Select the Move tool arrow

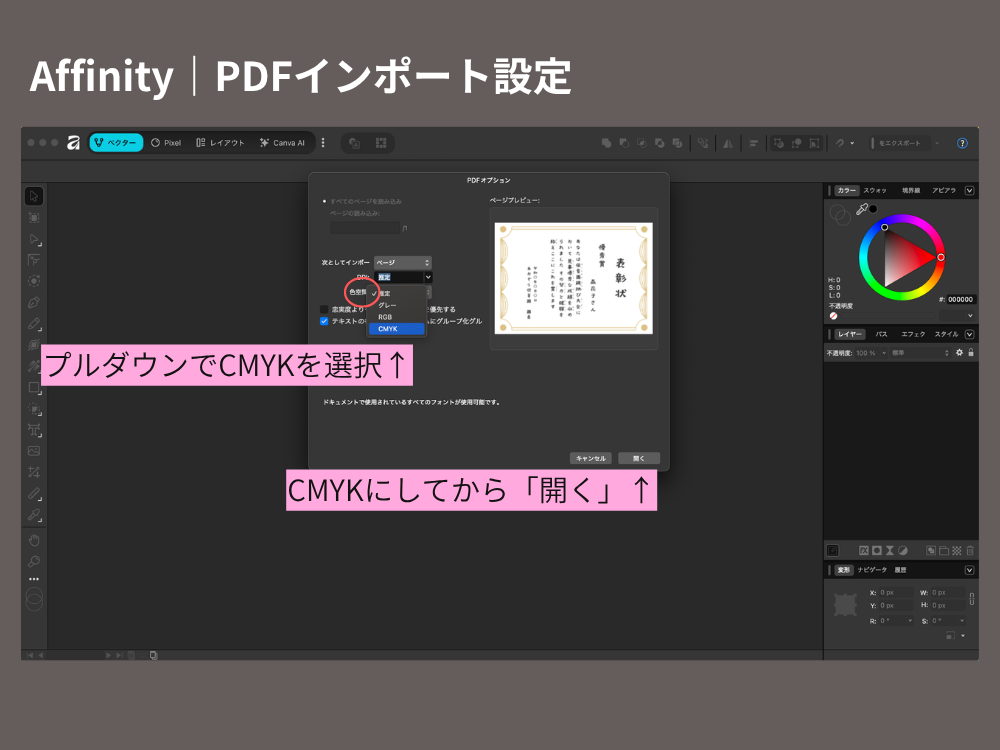(34, 196)
